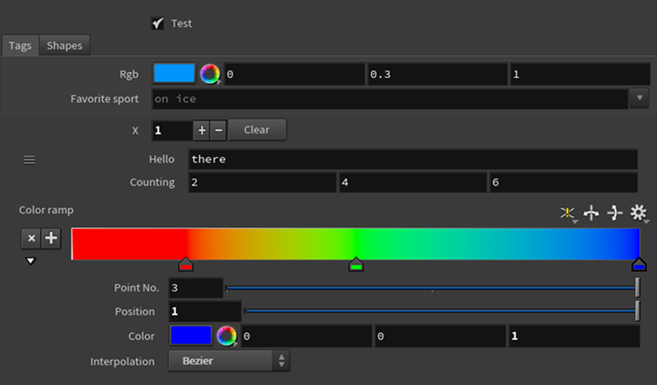The height and width of the screenshot is (385, 657).
Task: Select the blue ramp point marker
Action: pos(639,265)
